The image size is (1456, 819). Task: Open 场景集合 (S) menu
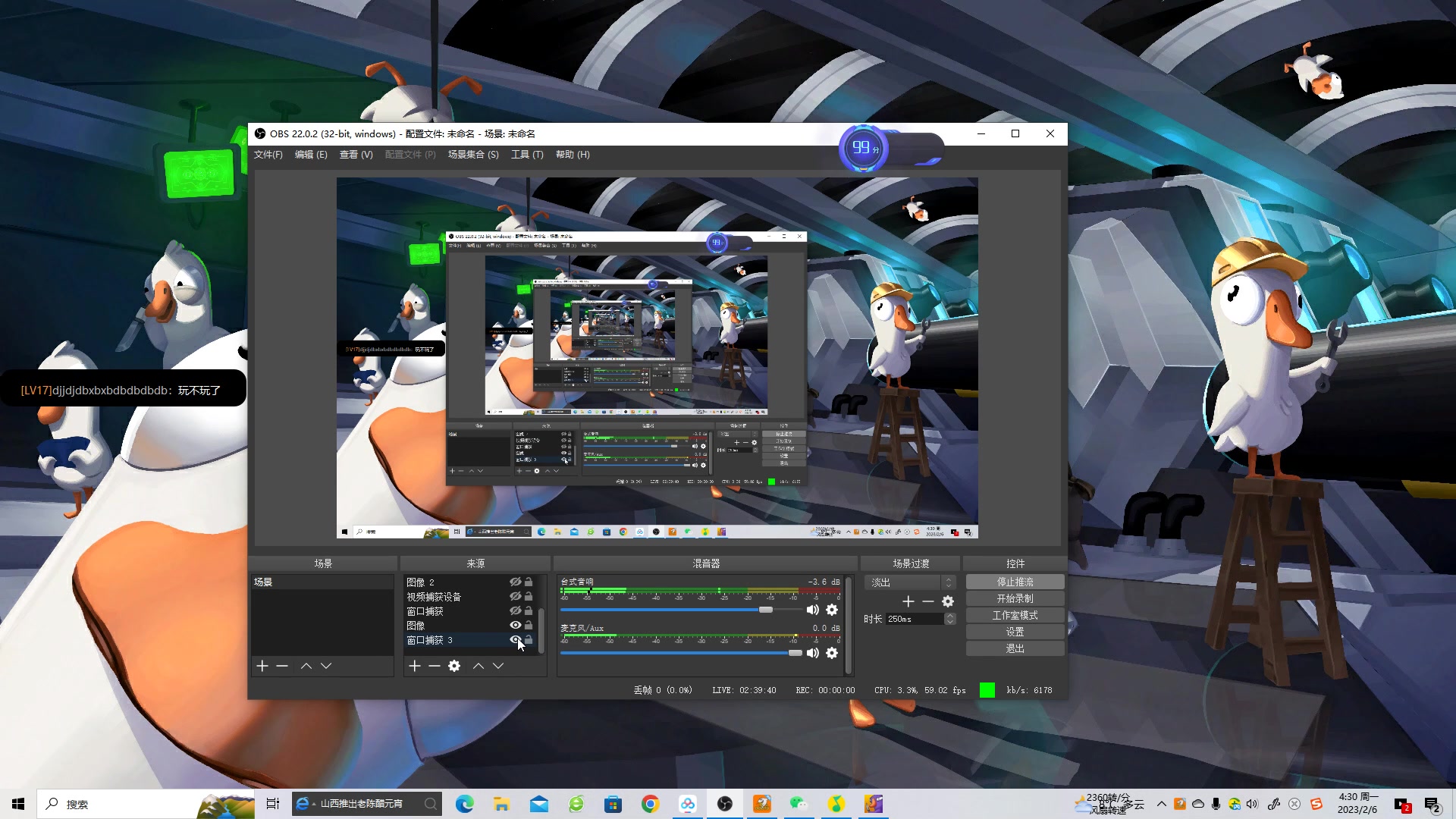pyautogui.click(x=473, y=155)
